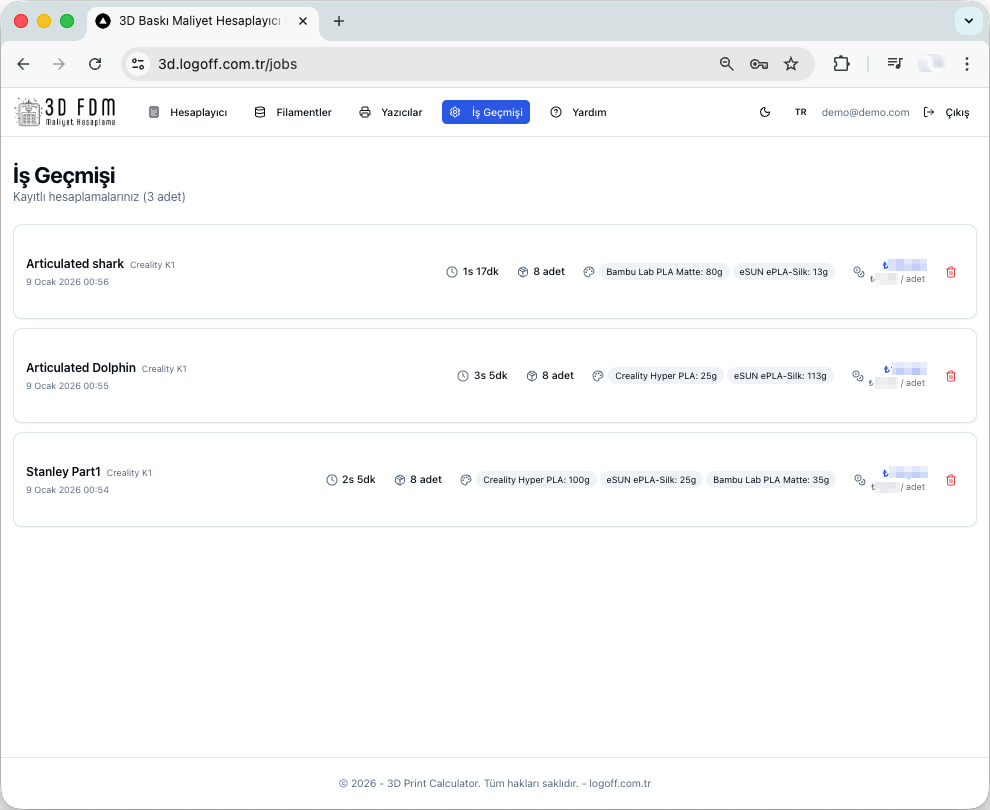Reload the page in browser
The image size is (990, 810).
tap(95, 64)
